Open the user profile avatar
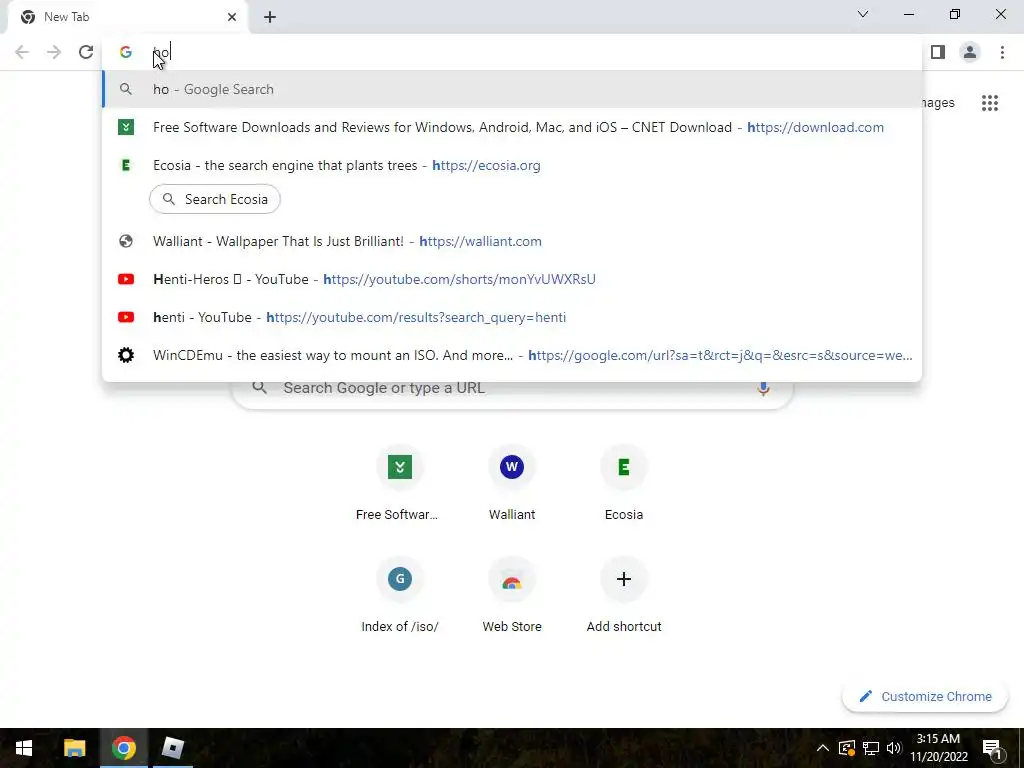This screenshot has width=1024, height=768. pyautogui.click(x=970, y=52)
